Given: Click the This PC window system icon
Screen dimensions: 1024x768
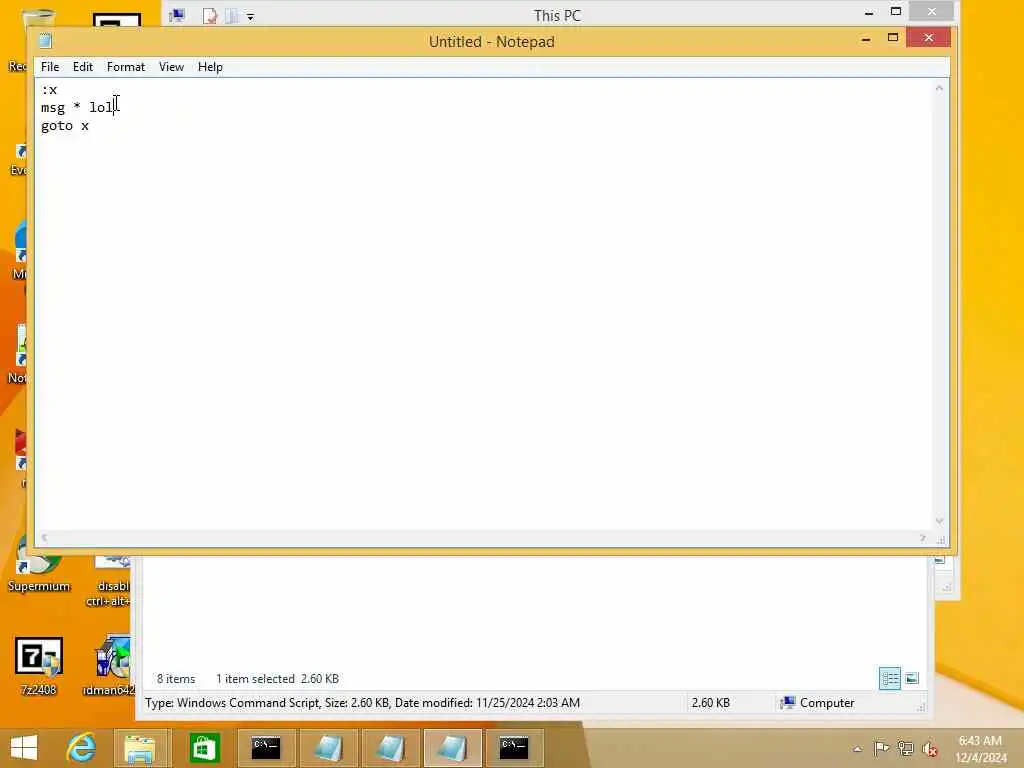Looking at the screenshot, I should [x=177, y=16].
